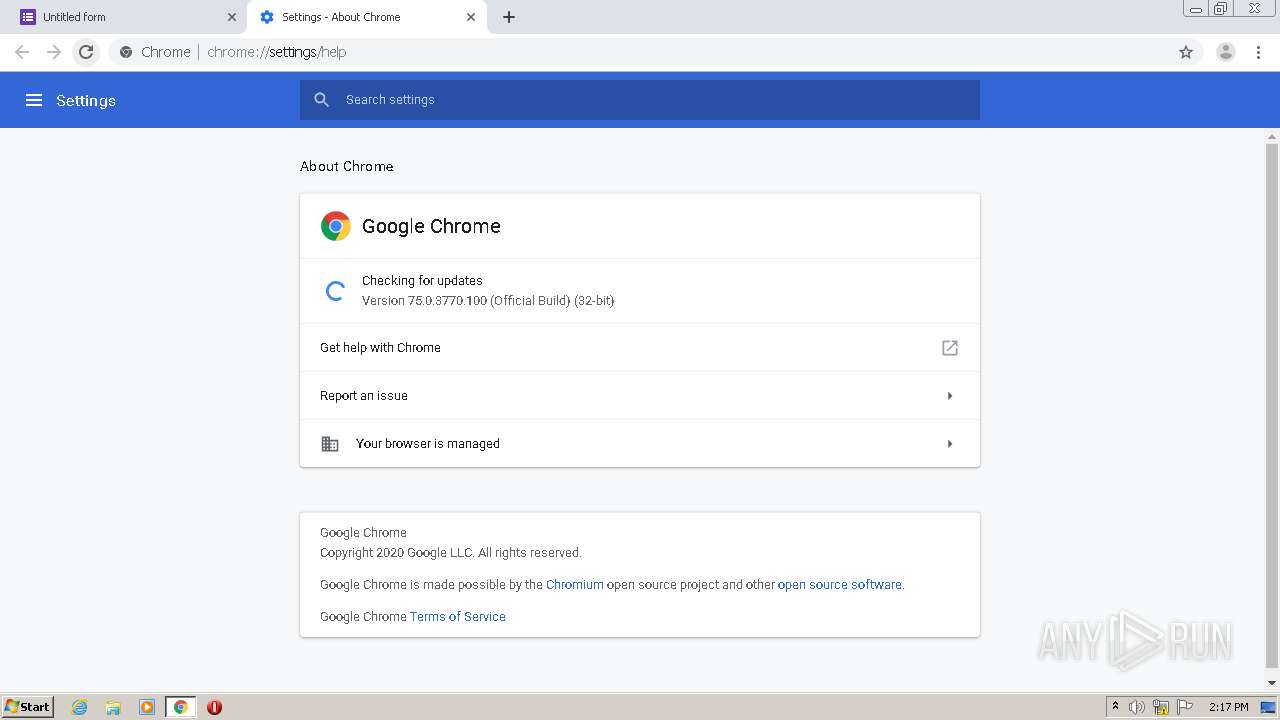Bookmark this page with the star
1280x720 pixels.
[1186, 52]
